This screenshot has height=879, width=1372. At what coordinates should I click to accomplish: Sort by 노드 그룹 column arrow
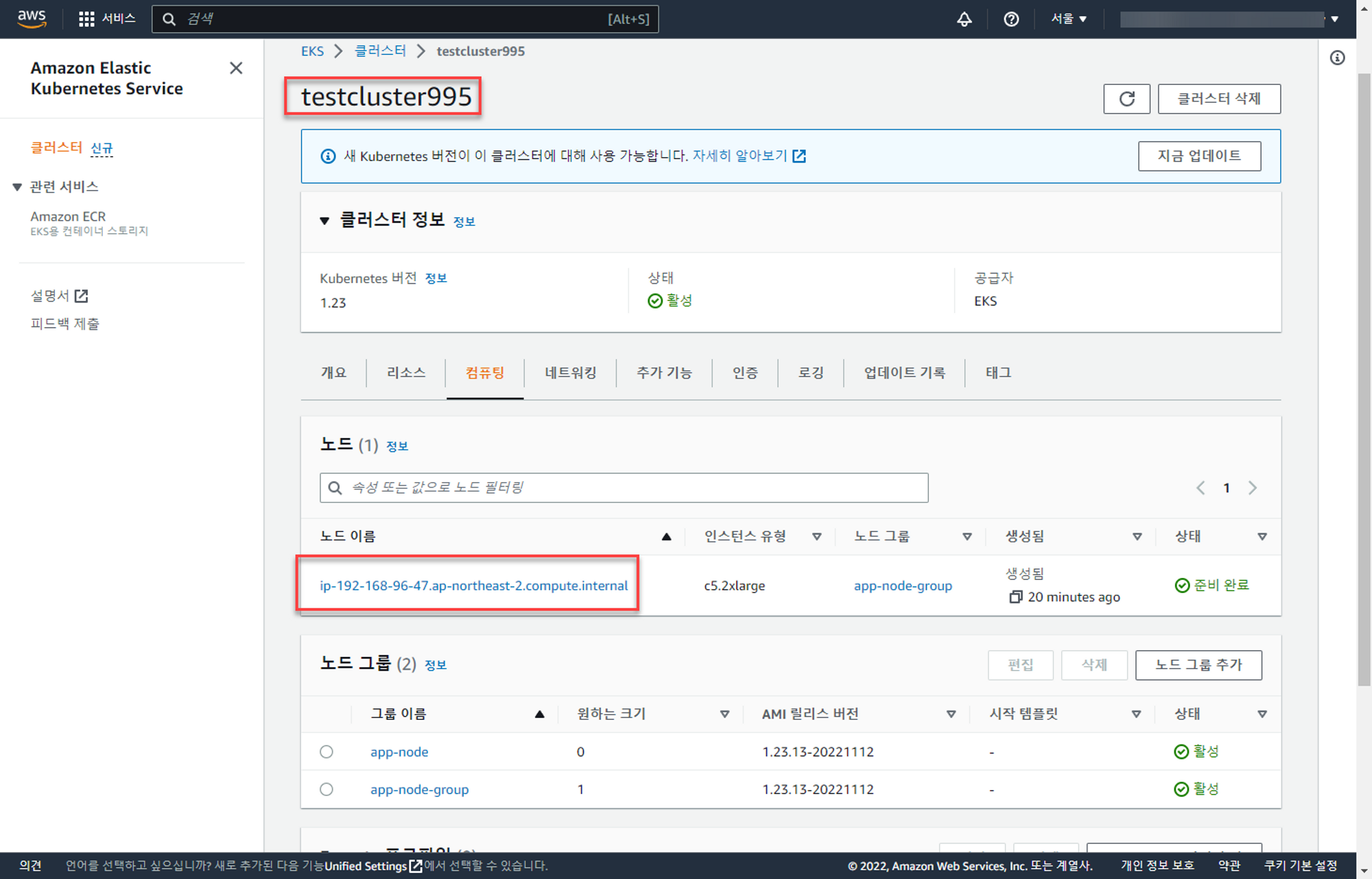[967, 537]
